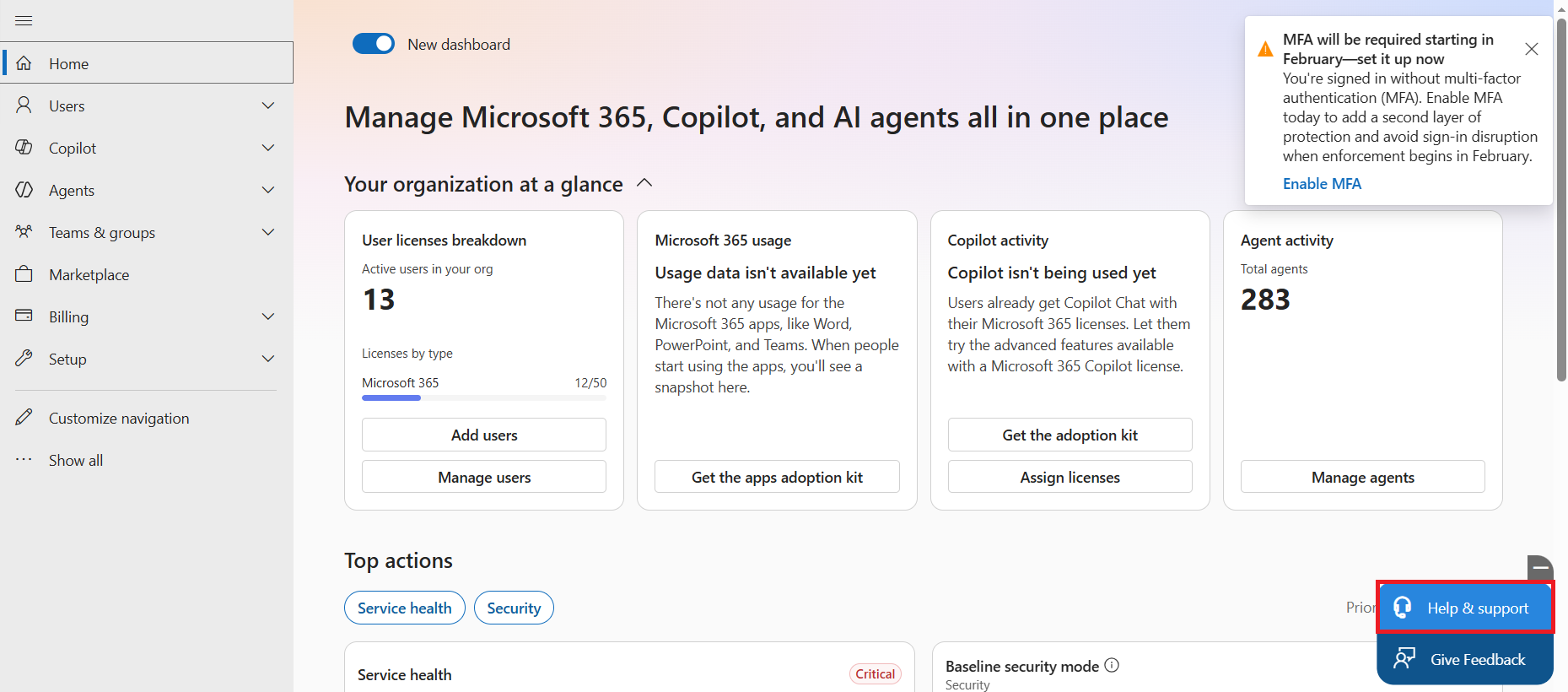Collapse Your organization at a glance section
Image resolution: width=1568 pixels, height=692 pixels.
[644, 183]
